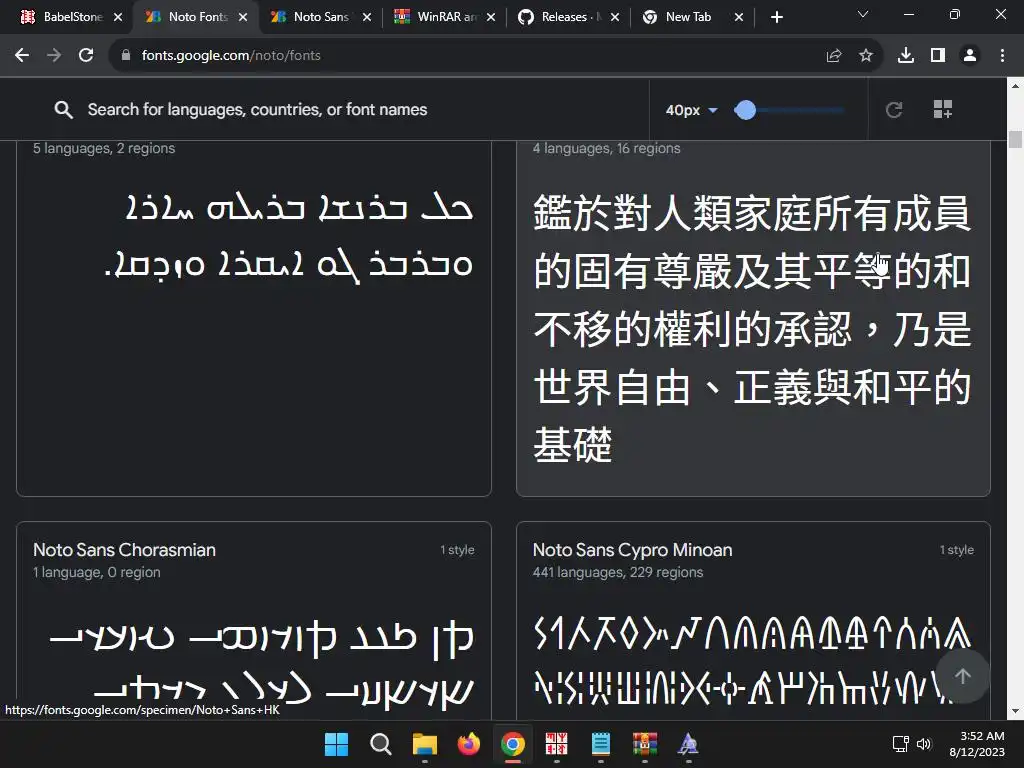Open the Noto Sans Cypro Minoan font card
Screen dimensions: 1024x768
[x=753, y=620]
